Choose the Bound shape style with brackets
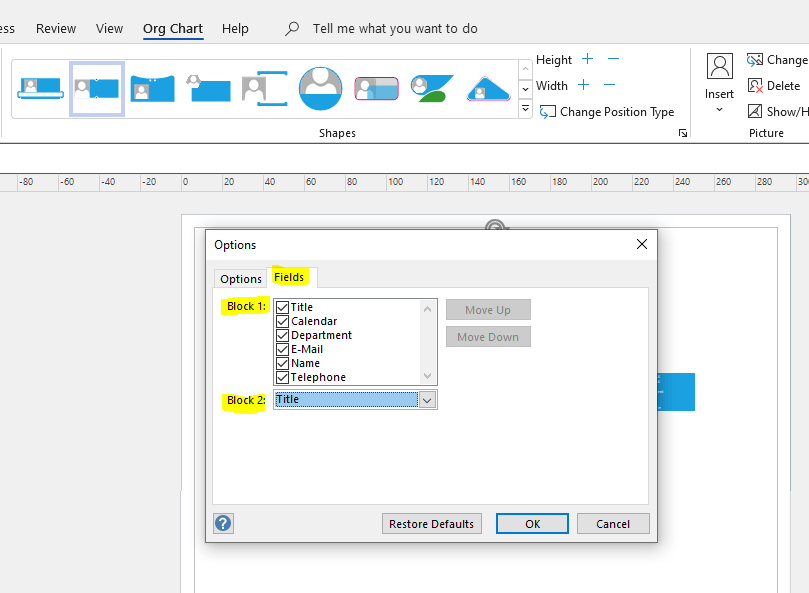Image resolution: width=809 pixels, height=593 pixels. (x=264, y=88)
